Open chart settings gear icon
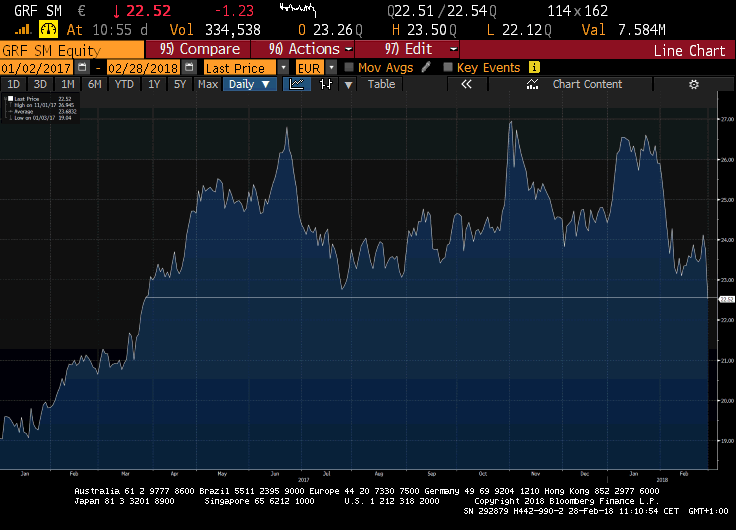This screenshot has height=530, width=736. point(694,84)
